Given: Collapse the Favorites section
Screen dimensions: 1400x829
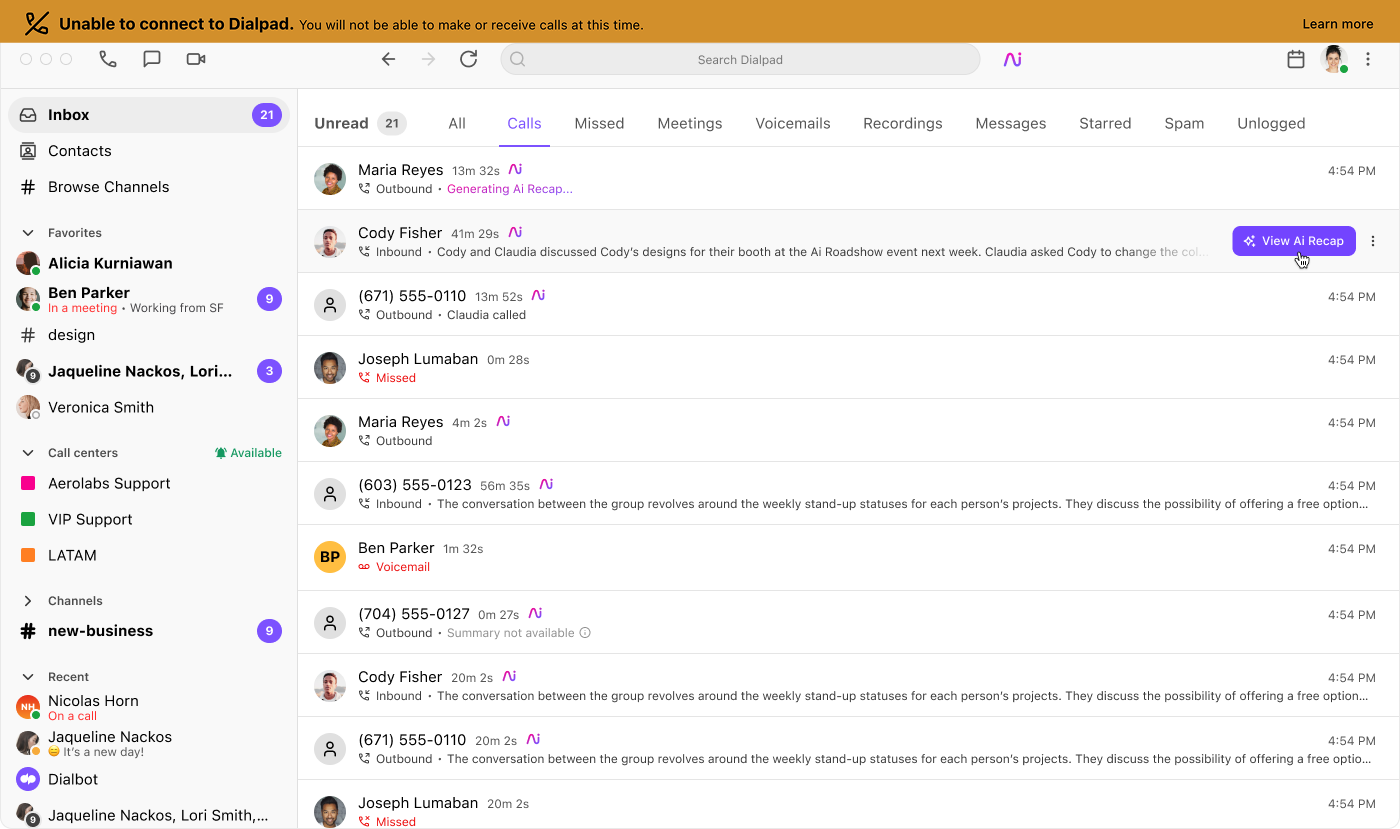Looking at the screenshot, I should tap(28, 233).
